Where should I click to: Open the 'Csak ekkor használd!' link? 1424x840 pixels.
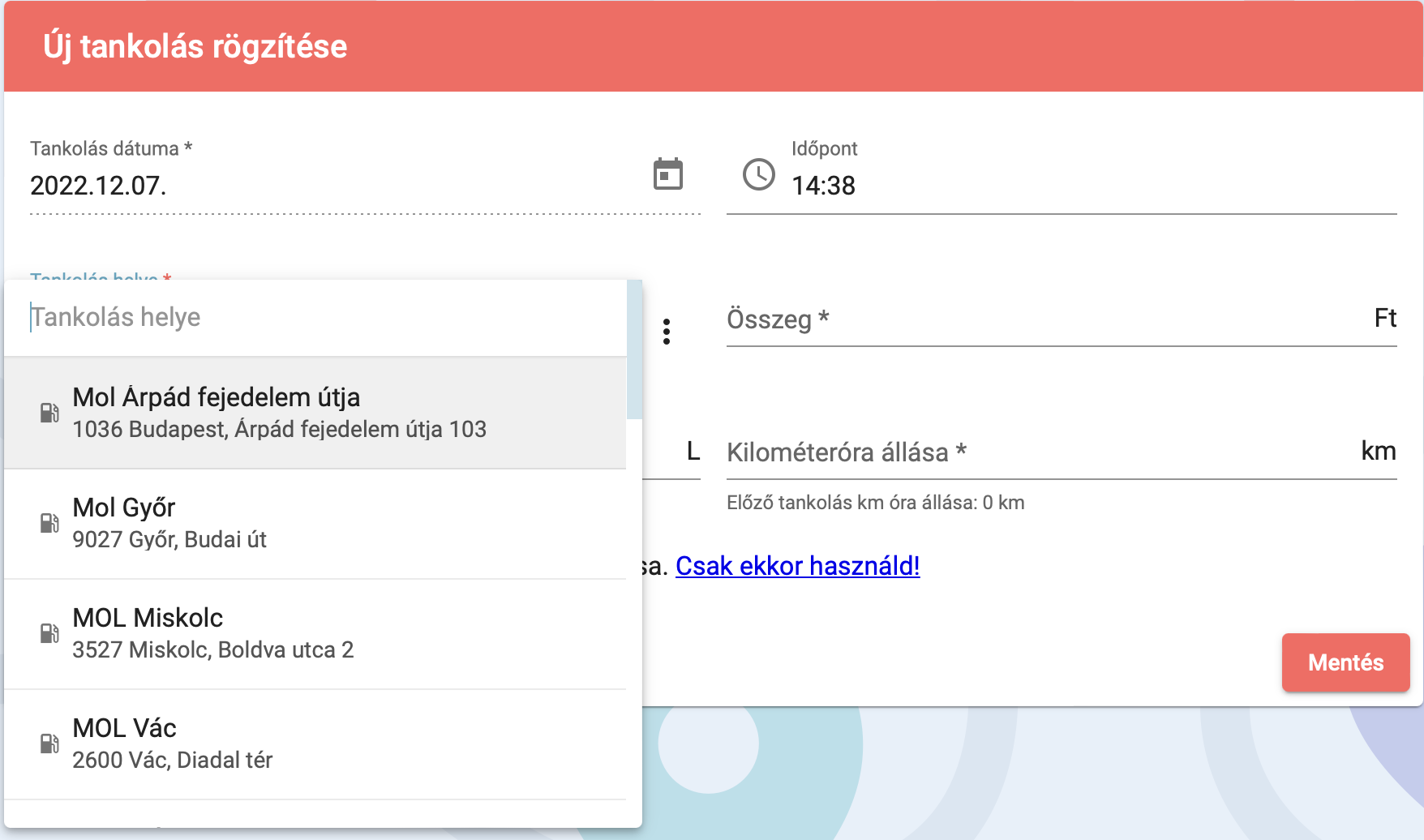(x=798, y=565)
